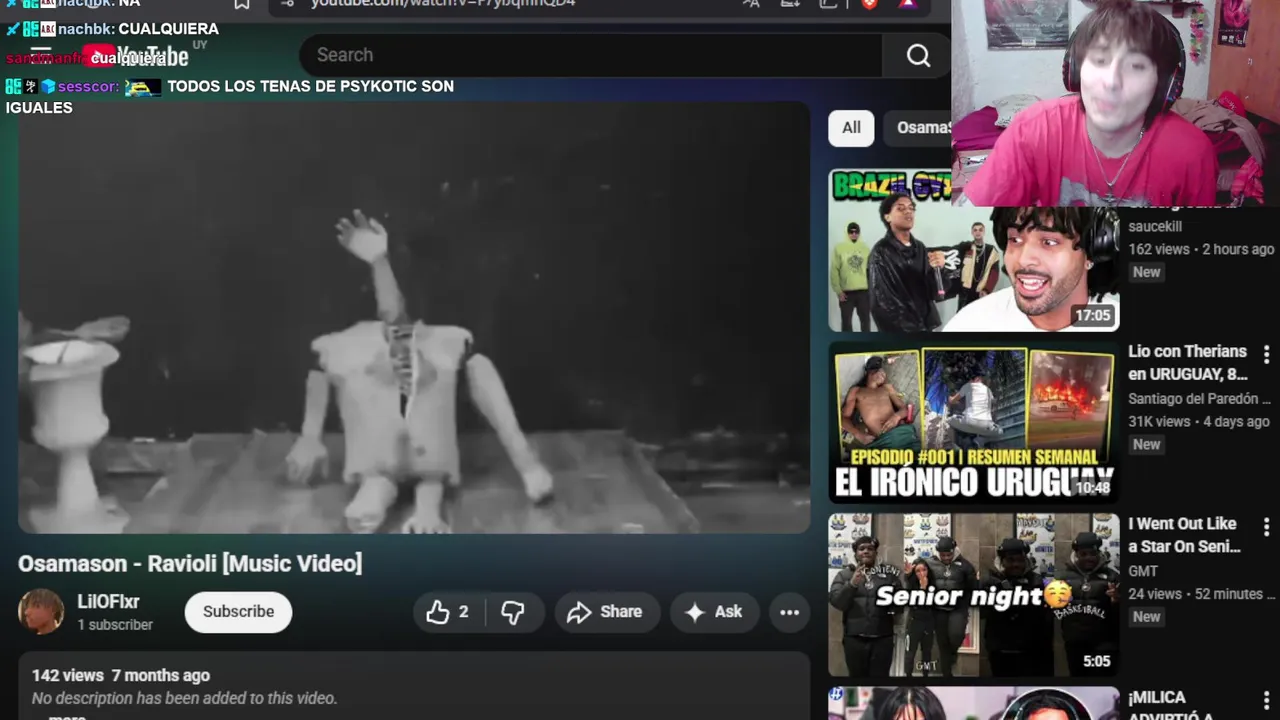Screen dimensions: 1280x720
Task: Select the All filter chip
Action: click(851, 128)
